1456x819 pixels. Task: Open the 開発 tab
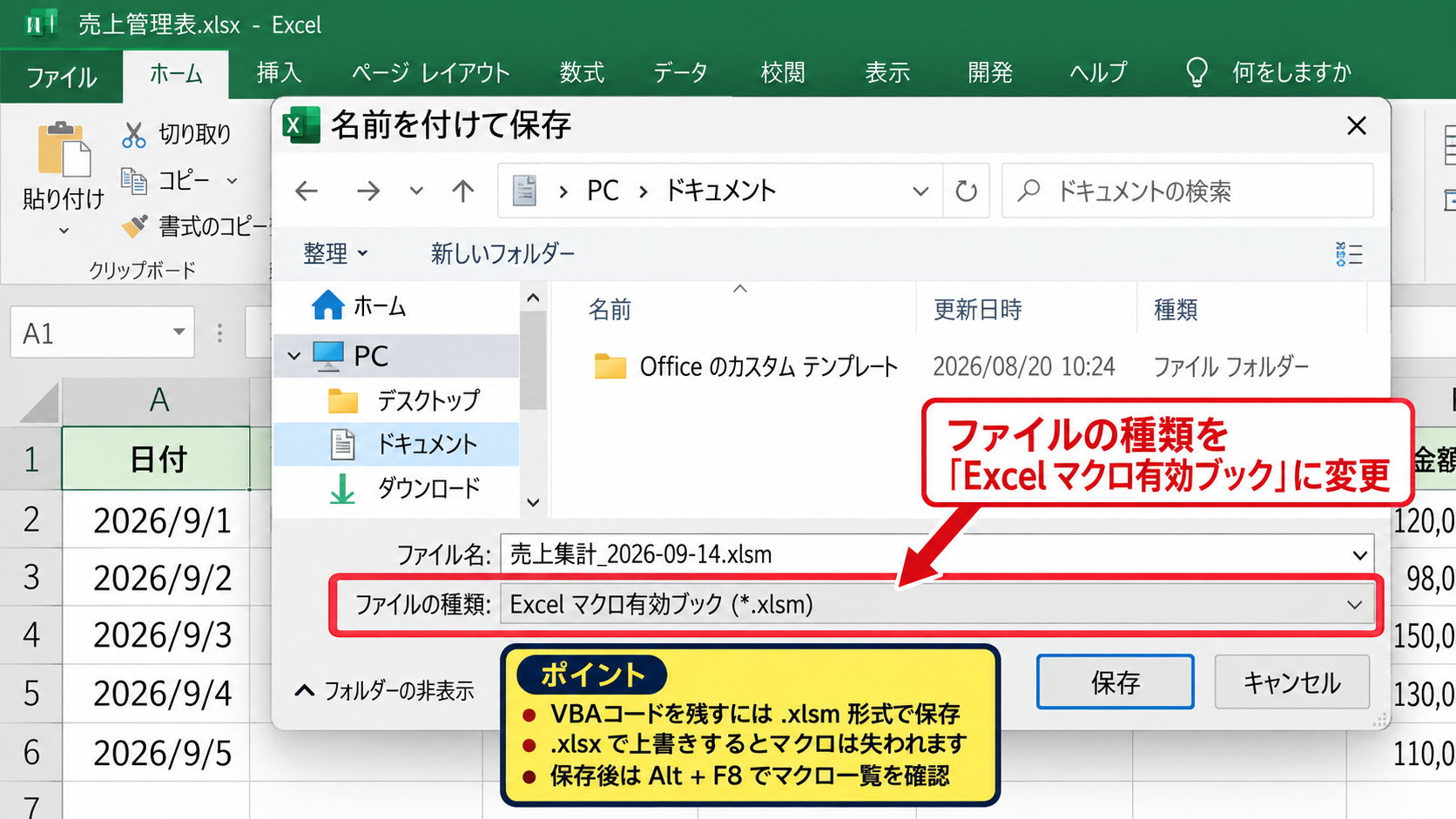pyautogui.click(x=990, y=72)
